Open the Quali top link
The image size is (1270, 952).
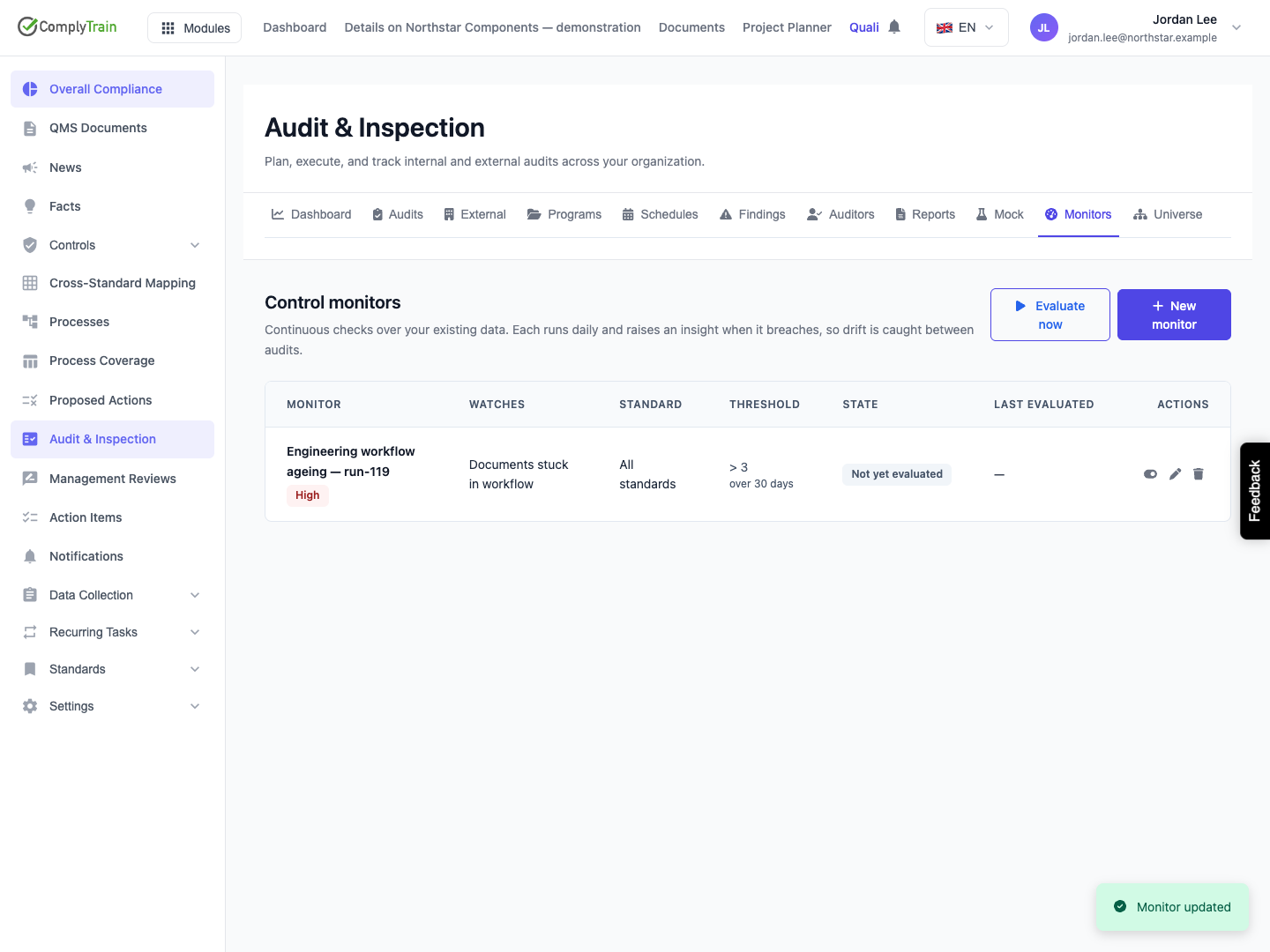point(864,27)
